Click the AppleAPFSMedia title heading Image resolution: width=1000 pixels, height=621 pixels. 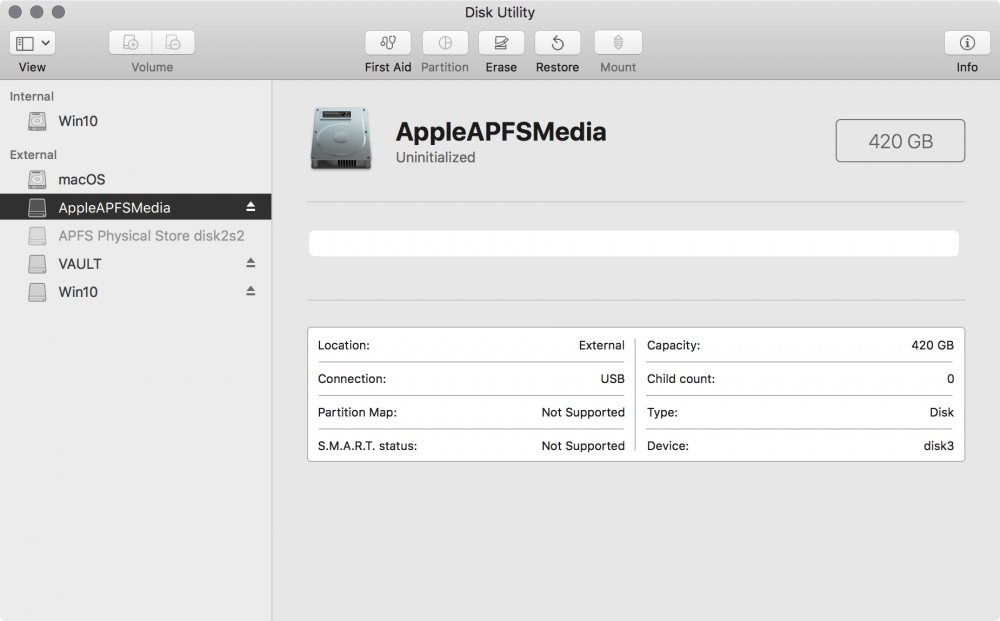click(501, 132)
